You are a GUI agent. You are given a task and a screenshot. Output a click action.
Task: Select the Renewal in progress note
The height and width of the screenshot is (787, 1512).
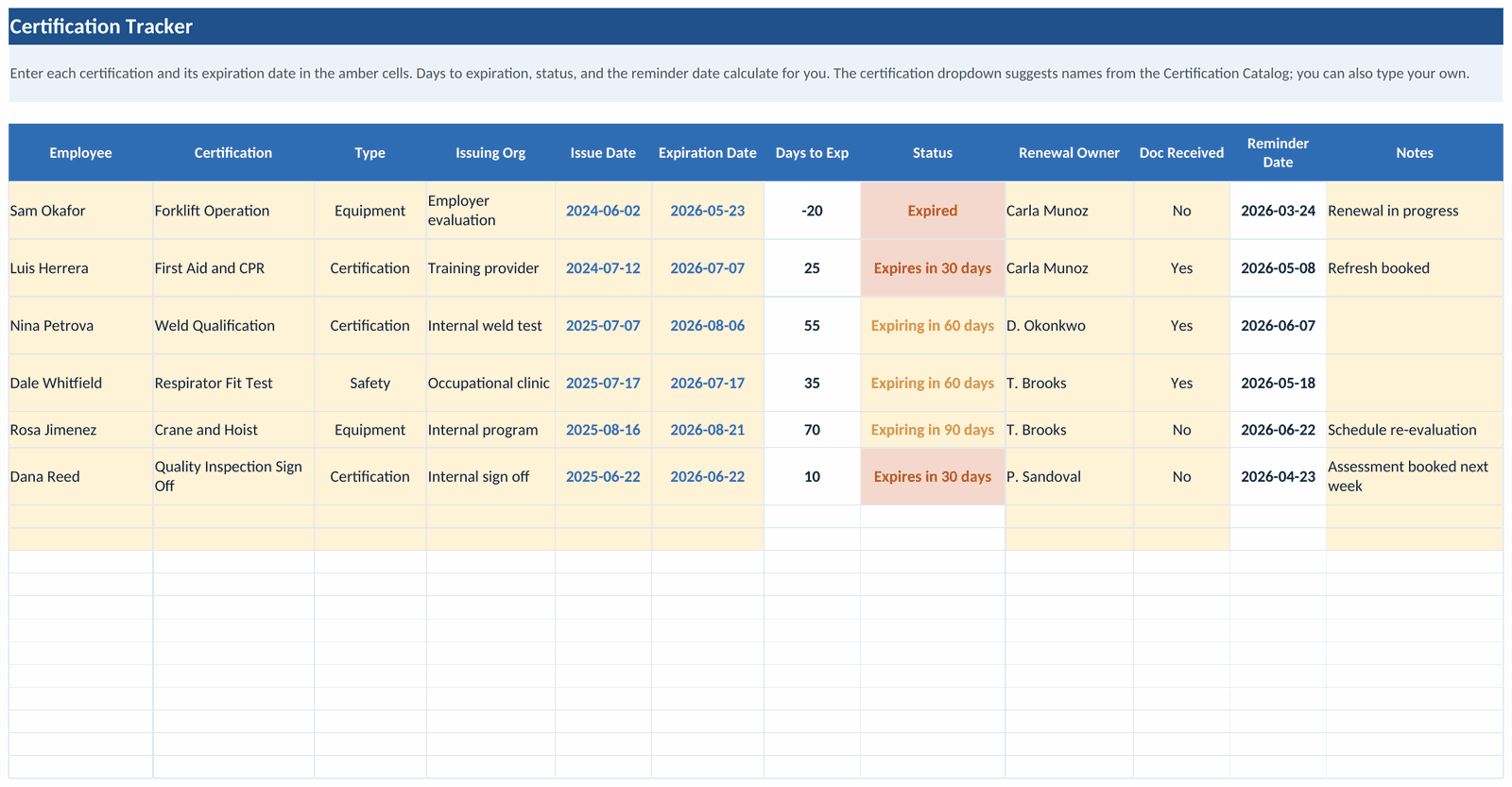(x=1415, y=211)
